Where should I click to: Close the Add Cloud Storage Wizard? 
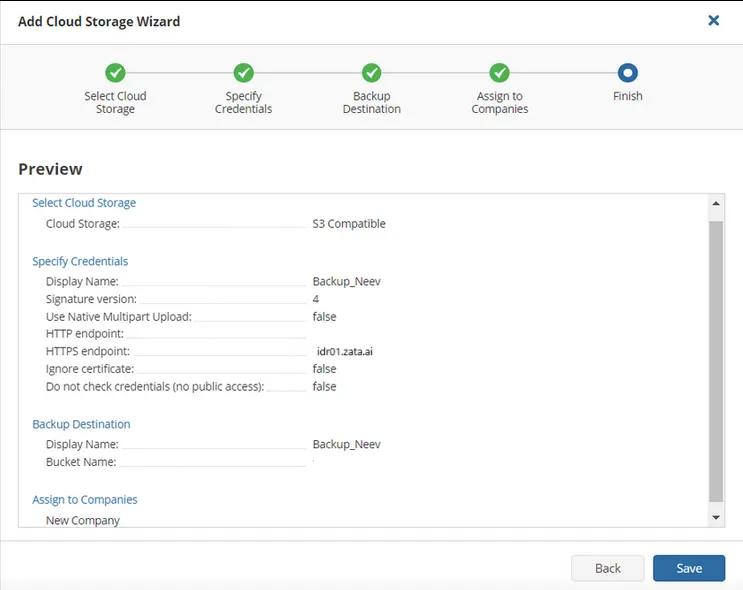point(713,20)
